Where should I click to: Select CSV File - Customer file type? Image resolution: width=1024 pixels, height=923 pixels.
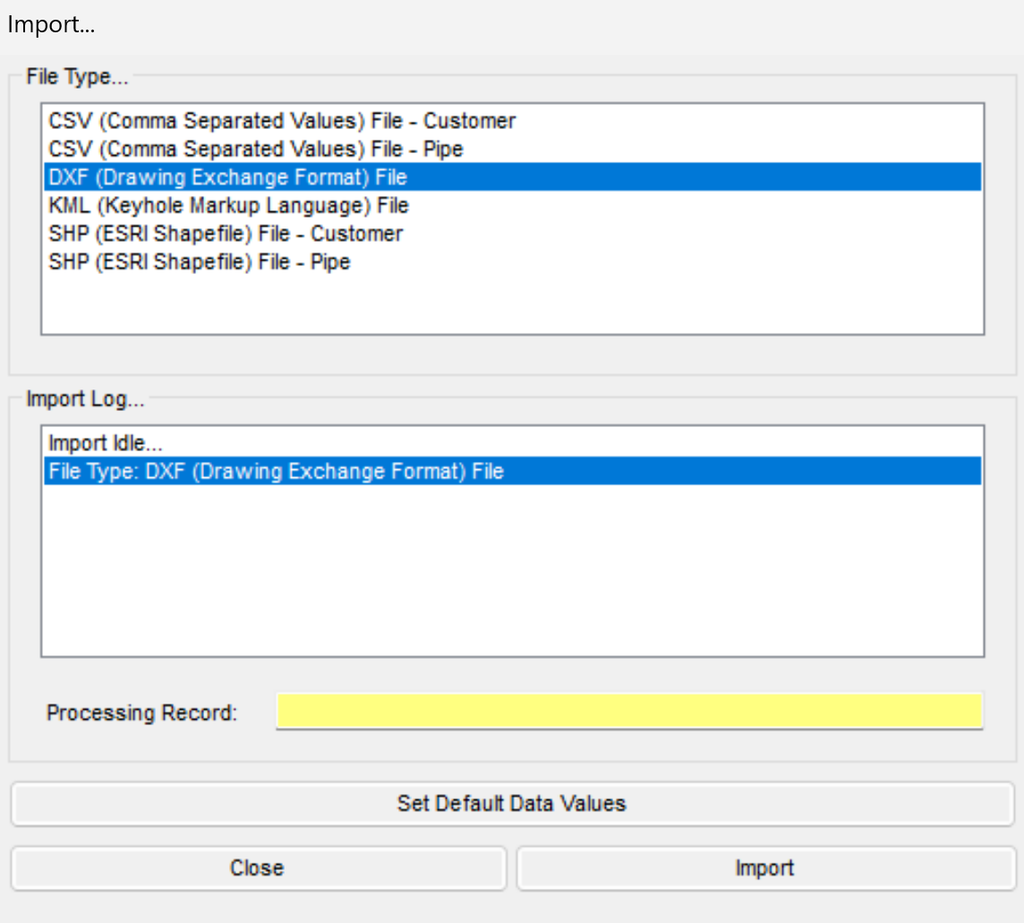513,121
